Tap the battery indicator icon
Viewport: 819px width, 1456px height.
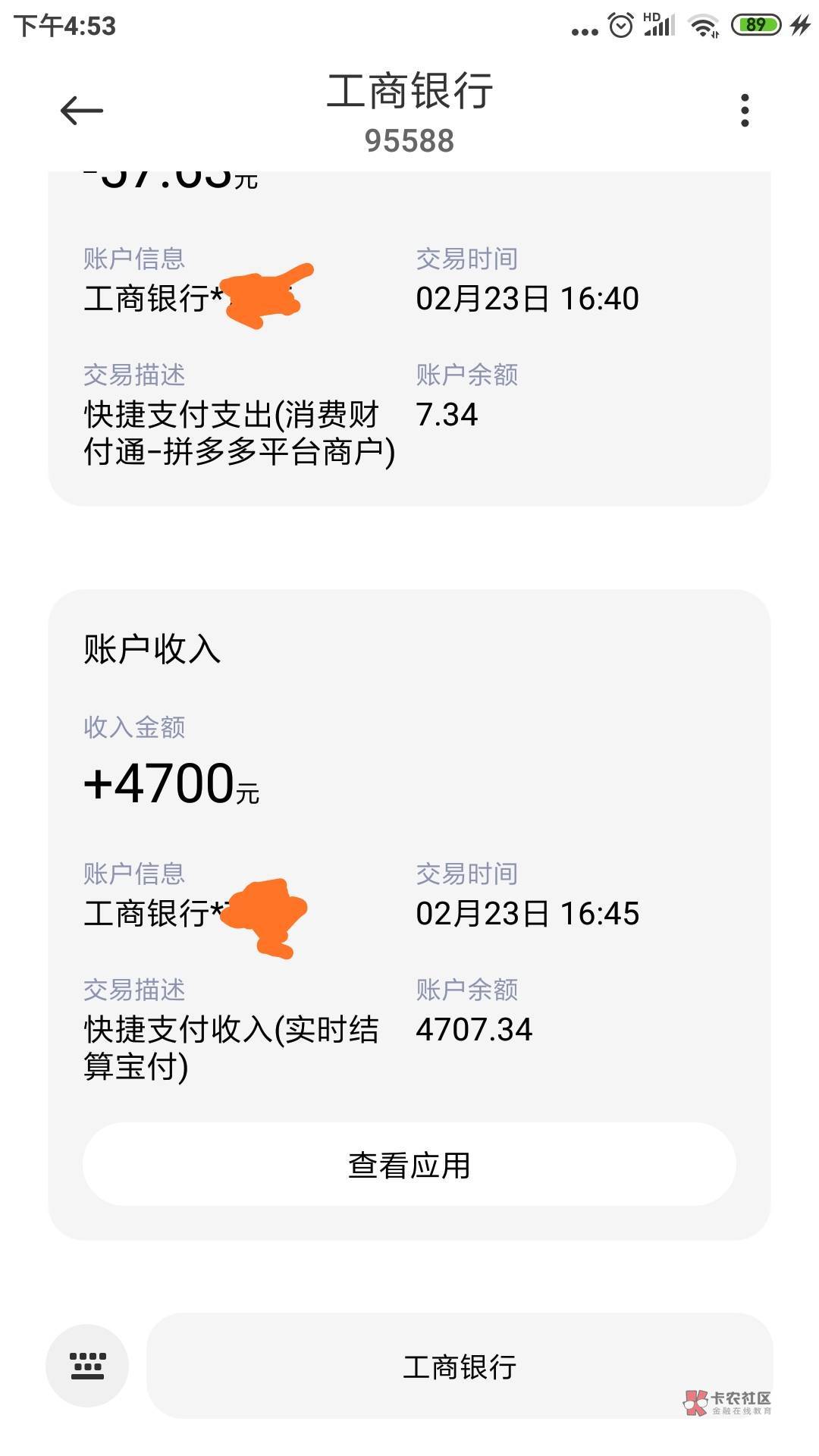(755, 25)
